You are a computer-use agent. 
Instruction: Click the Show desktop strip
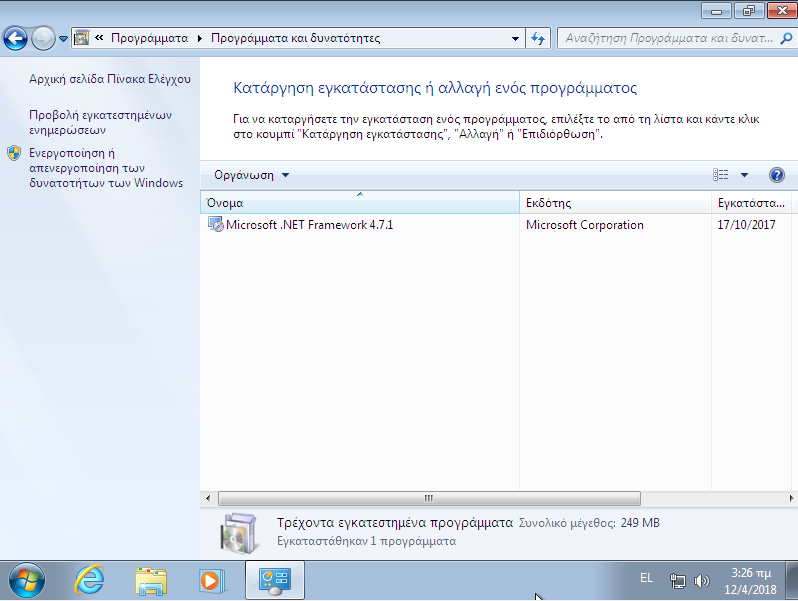(x=792, y=581)
